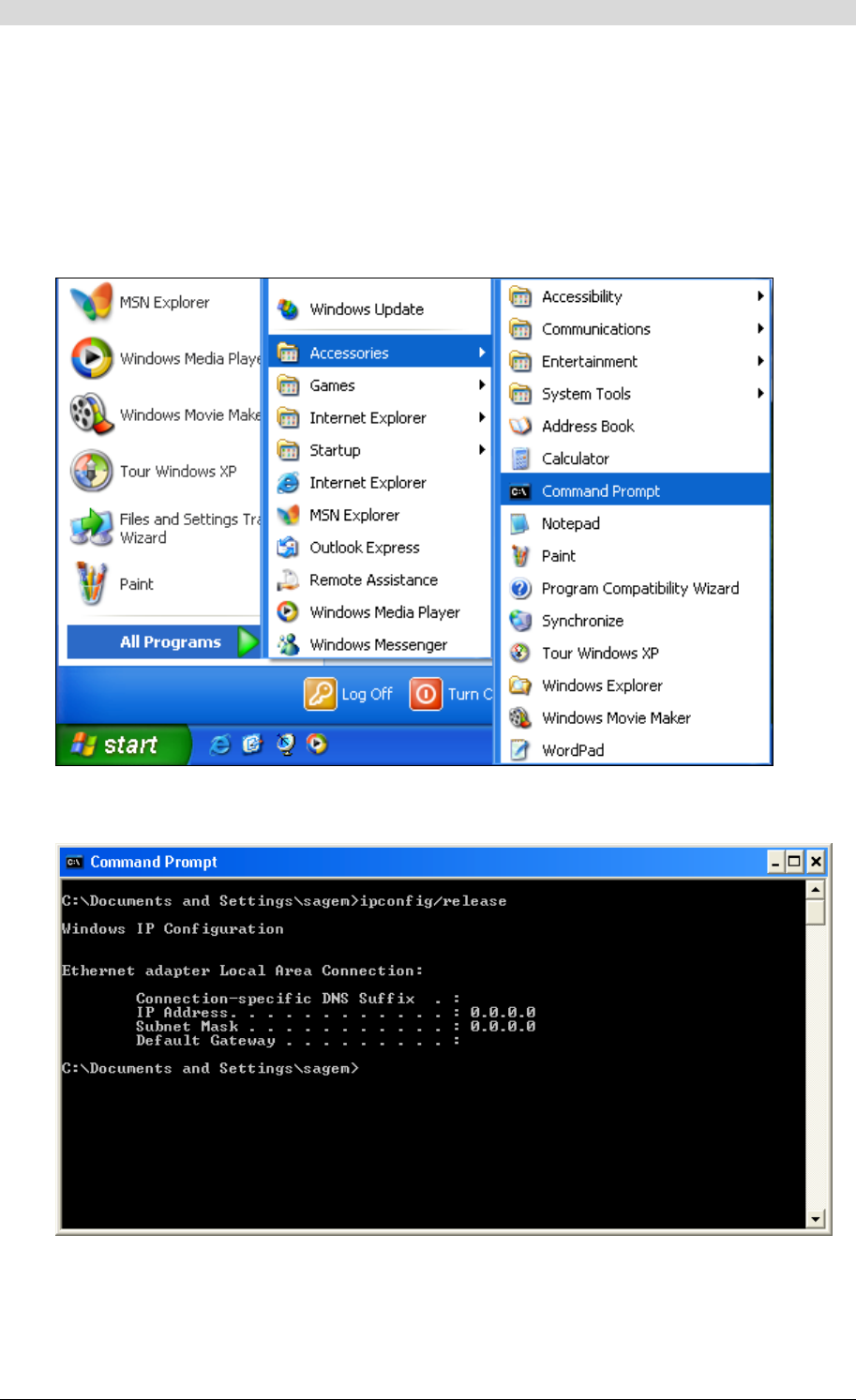
Task: Click "Ethernet adapter Local Area Connection:" text
Action: click(x=243, y=971)
